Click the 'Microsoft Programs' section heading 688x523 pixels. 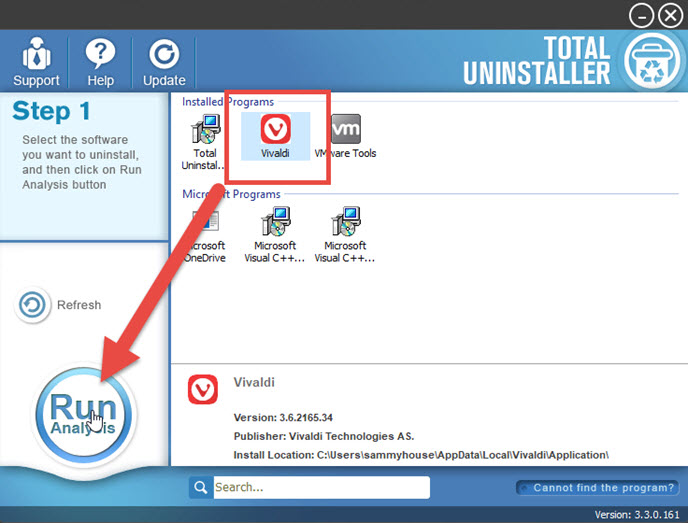[x=231, y=194]
